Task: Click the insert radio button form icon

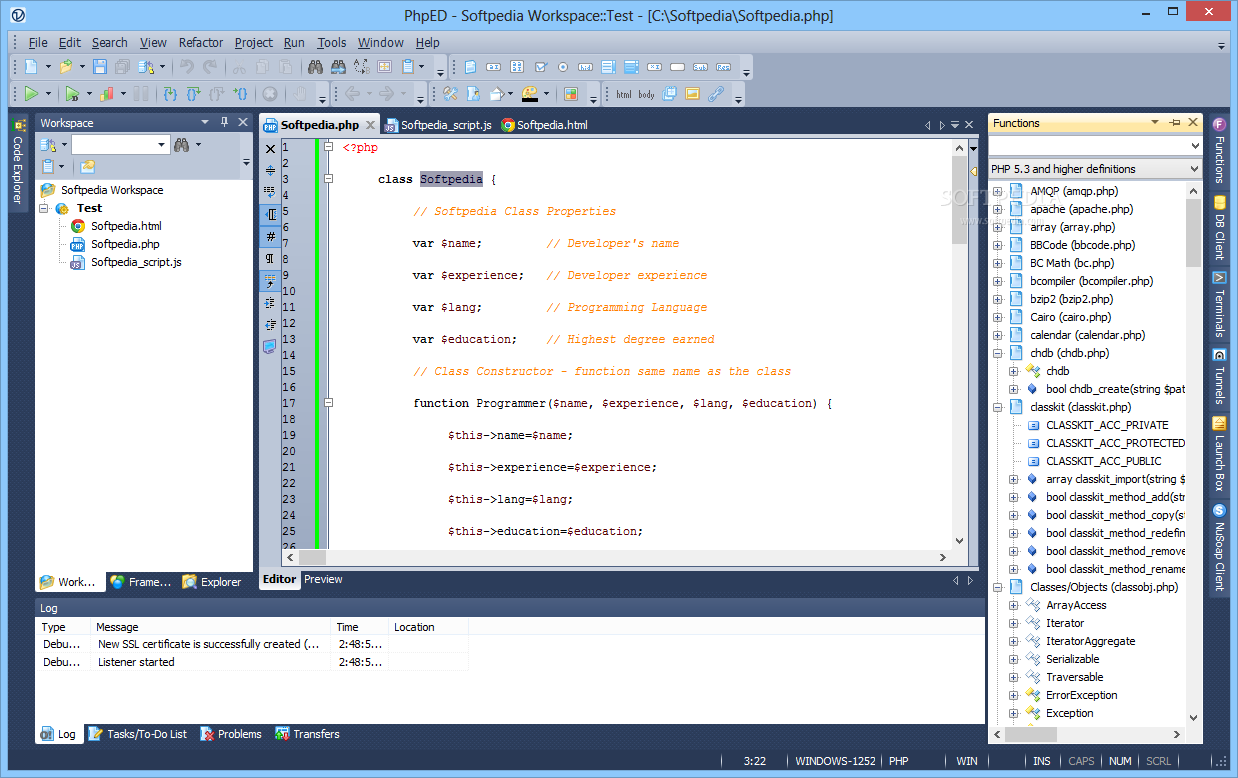Action: (563, 67)
